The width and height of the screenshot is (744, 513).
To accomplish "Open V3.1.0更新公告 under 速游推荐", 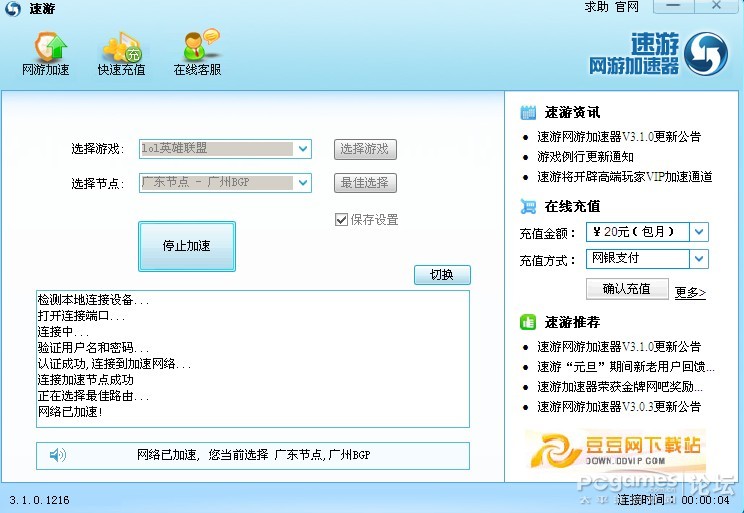I will coord(619,347).
